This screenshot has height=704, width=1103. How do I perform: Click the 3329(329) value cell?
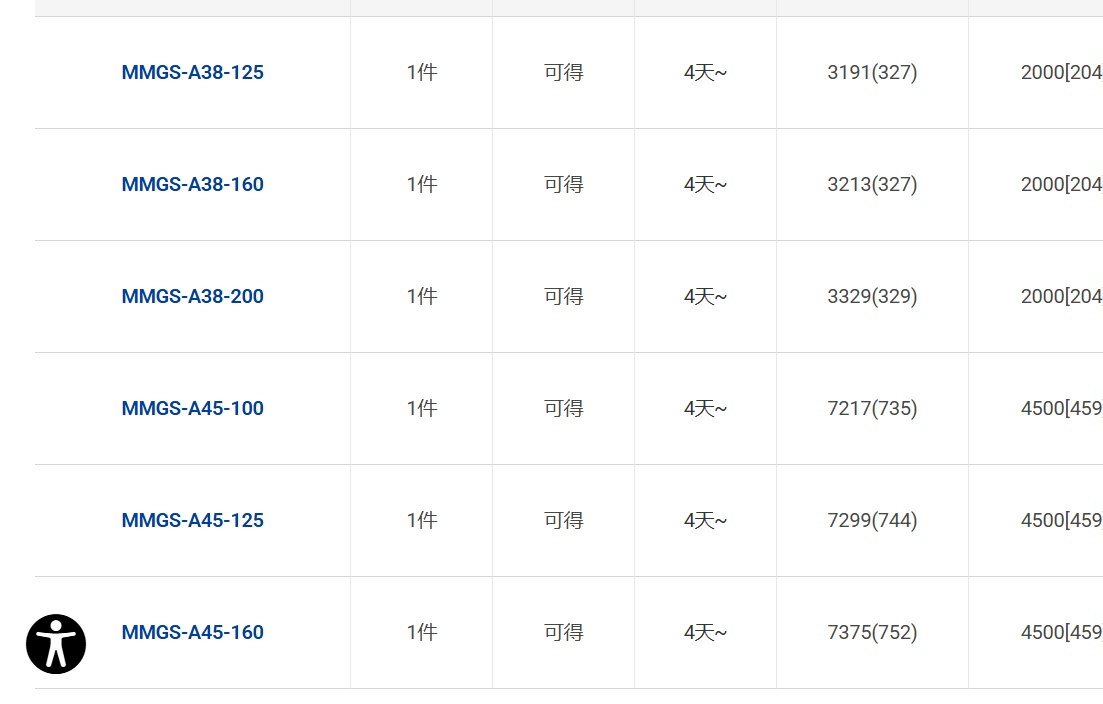pyautogui.click(x=872, y=296)
